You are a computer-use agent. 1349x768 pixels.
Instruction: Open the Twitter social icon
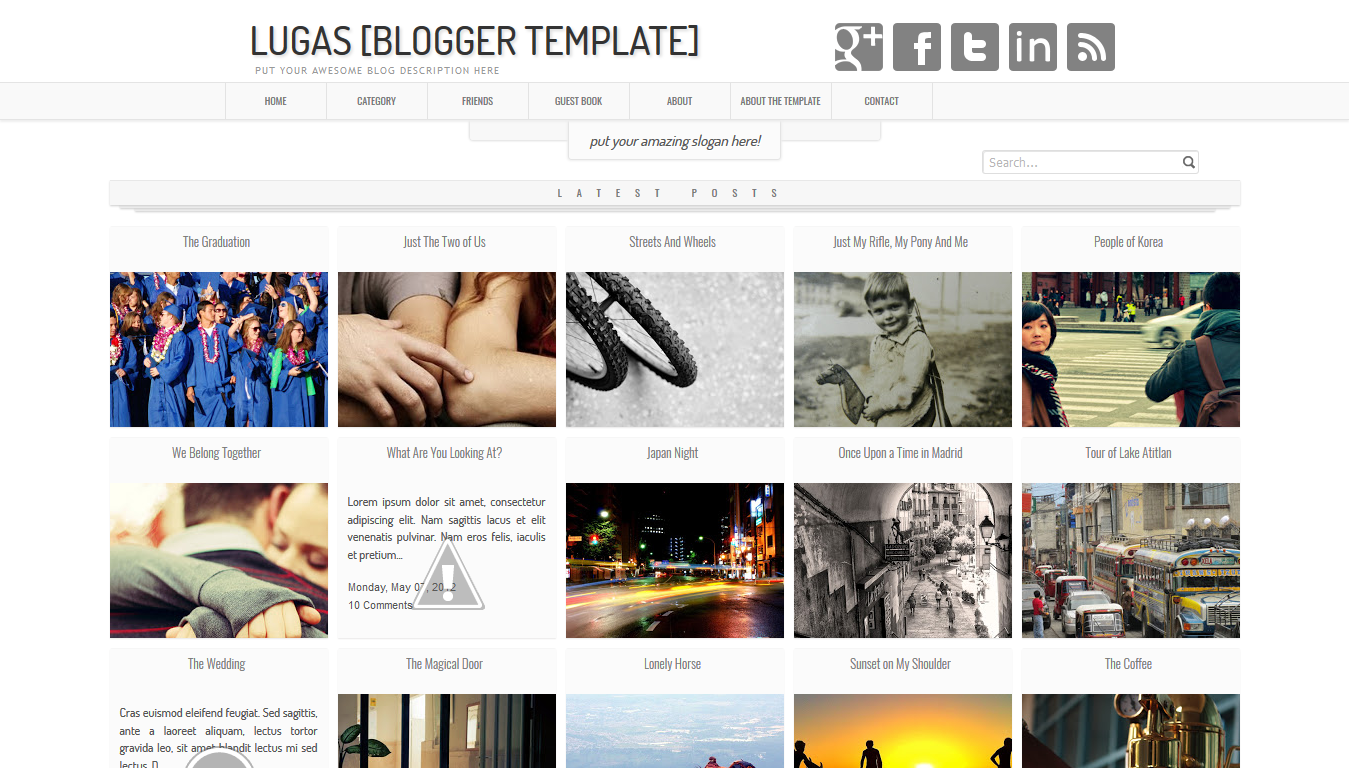pyautogui.click(x=975, y=47)
